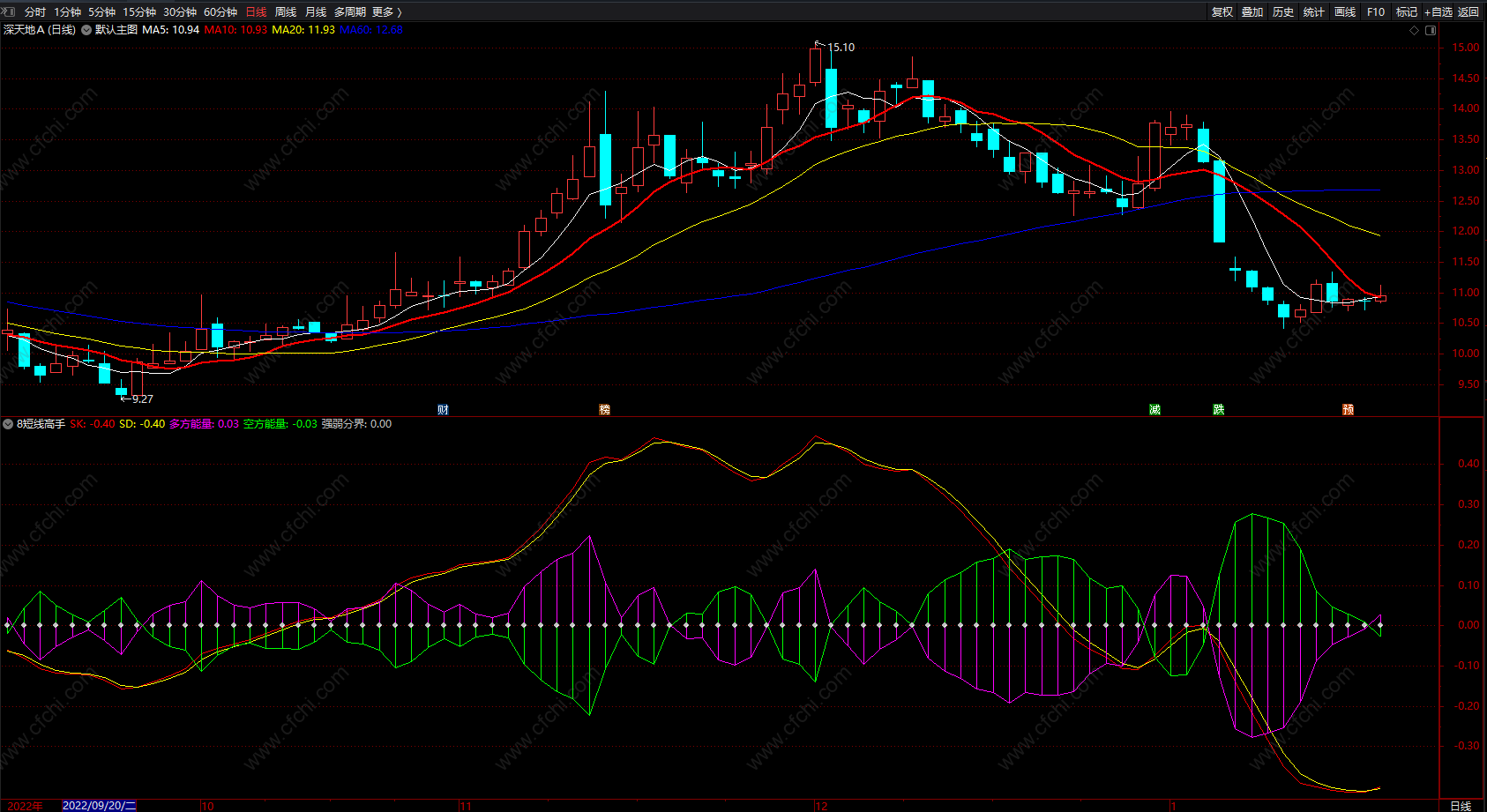Add stock with the +自选 button

[1438, 12]
